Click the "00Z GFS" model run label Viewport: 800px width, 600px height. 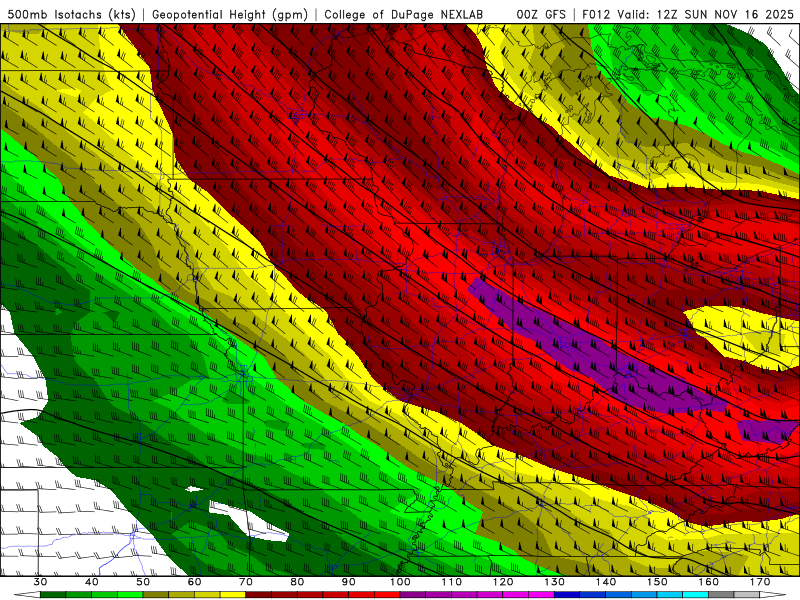point(541,14)
